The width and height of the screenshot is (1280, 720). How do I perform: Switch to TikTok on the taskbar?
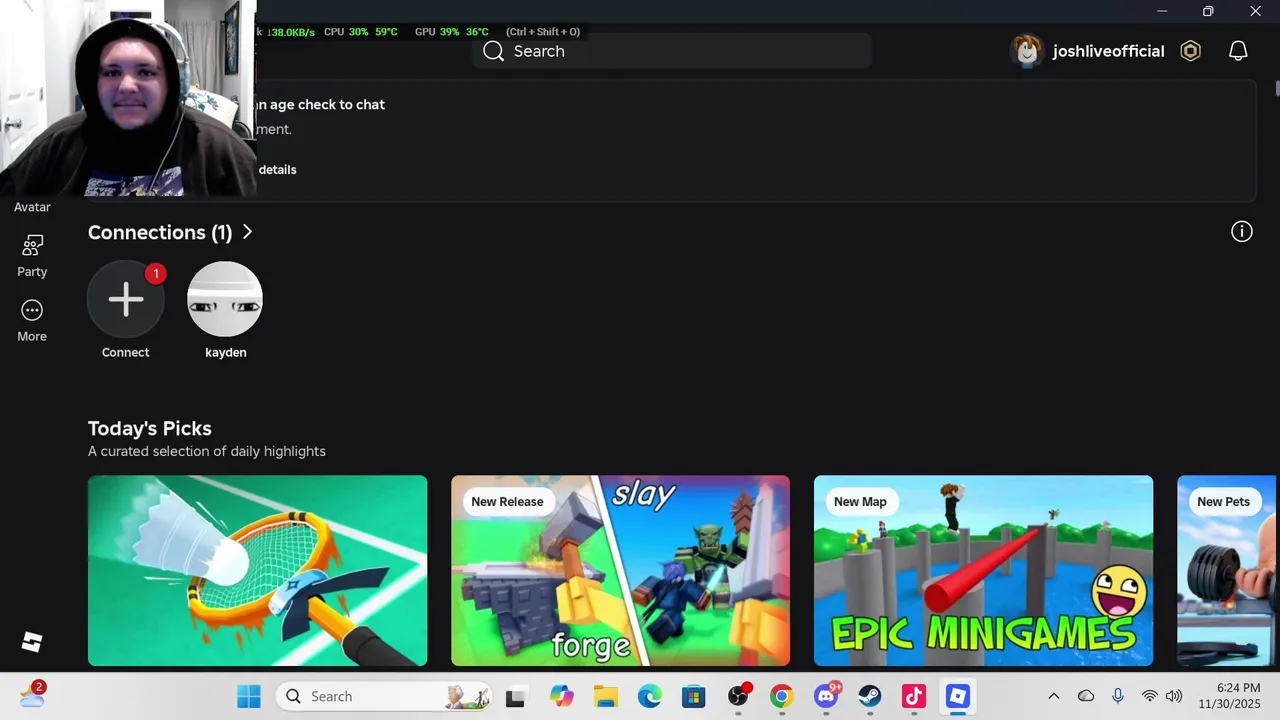pos(914,697)
